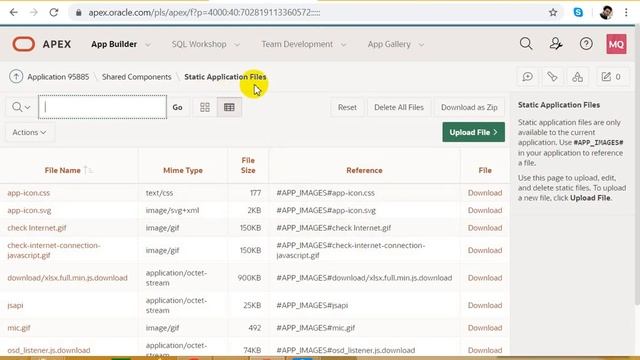Open the administration user-wrench icon
This screenshot has height=360, width=640.
click(556, 44)
